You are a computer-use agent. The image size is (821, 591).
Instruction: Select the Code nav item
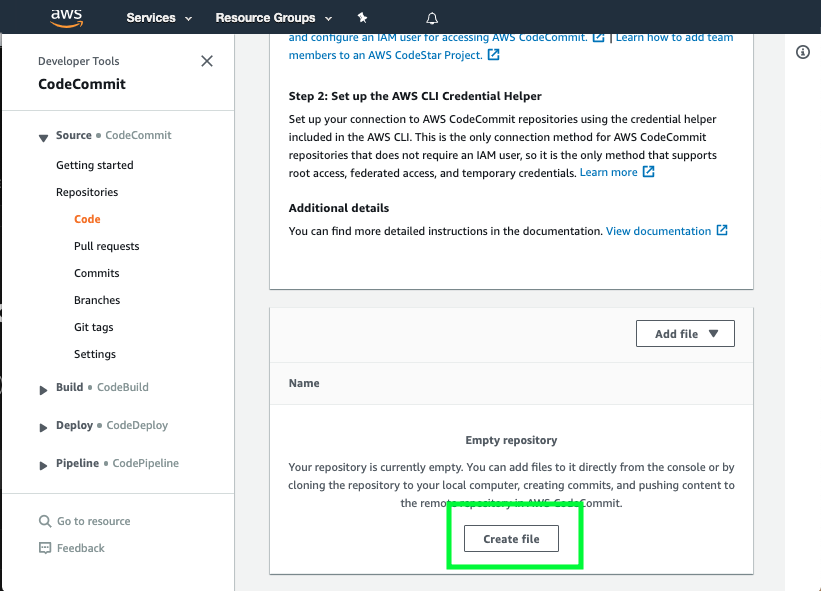87,219
